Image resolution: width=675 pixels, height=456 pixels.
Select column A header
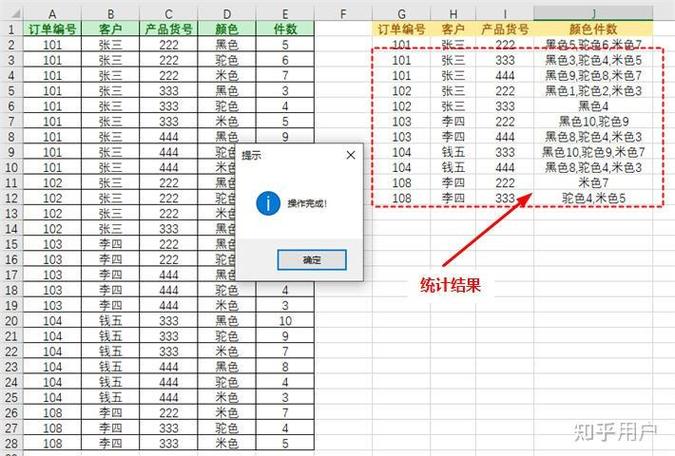(52, 14)
